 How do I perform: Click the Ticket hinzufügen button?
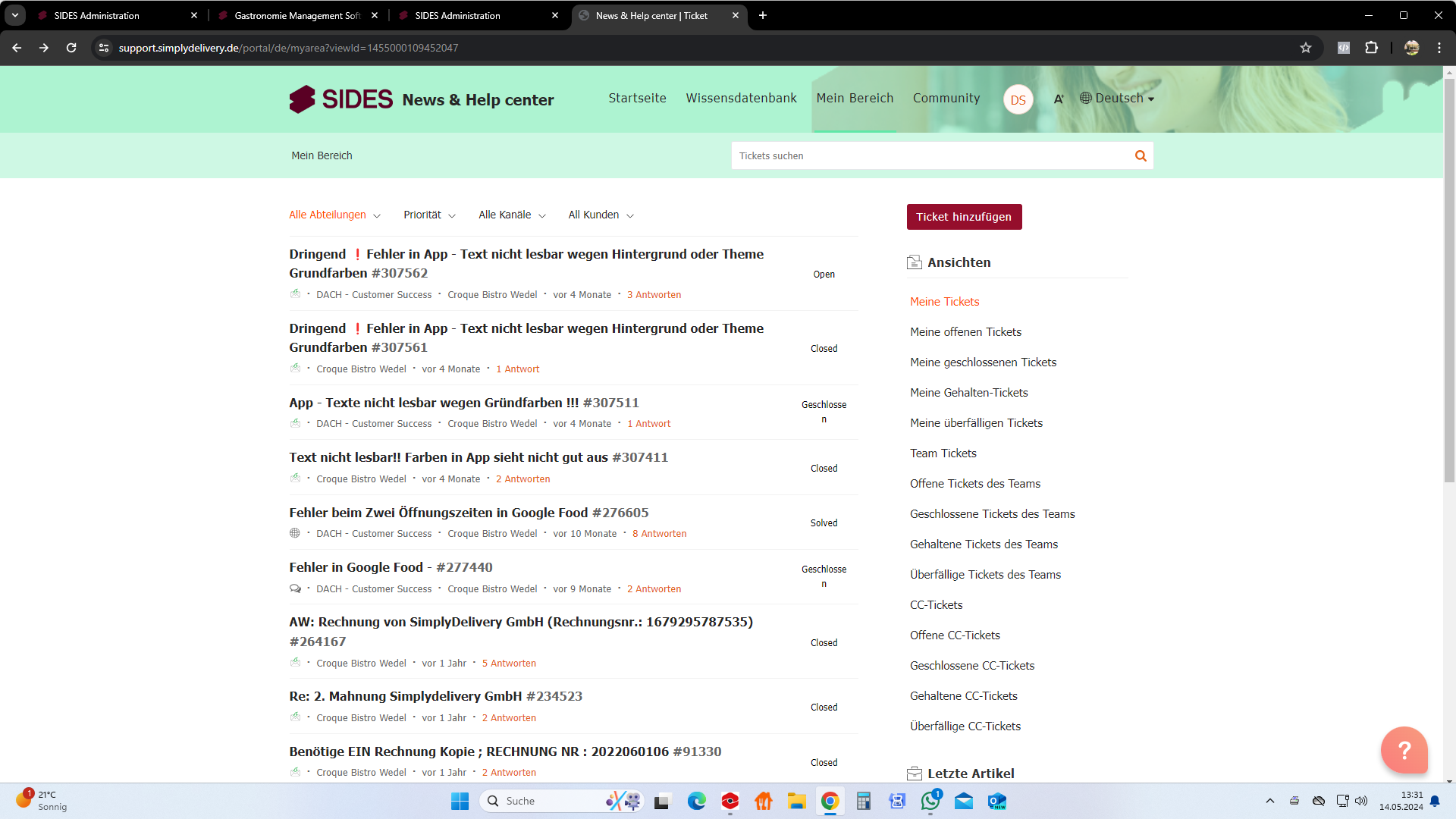pos(964,217)
